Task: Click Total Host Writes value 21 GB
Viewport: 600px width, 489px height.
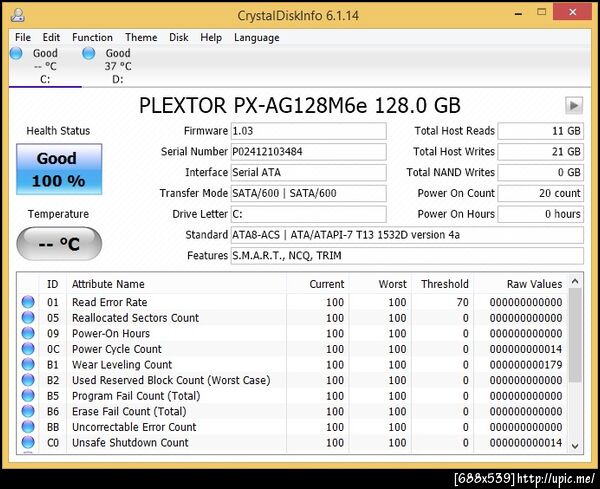Action: click(x=540, y=152)
